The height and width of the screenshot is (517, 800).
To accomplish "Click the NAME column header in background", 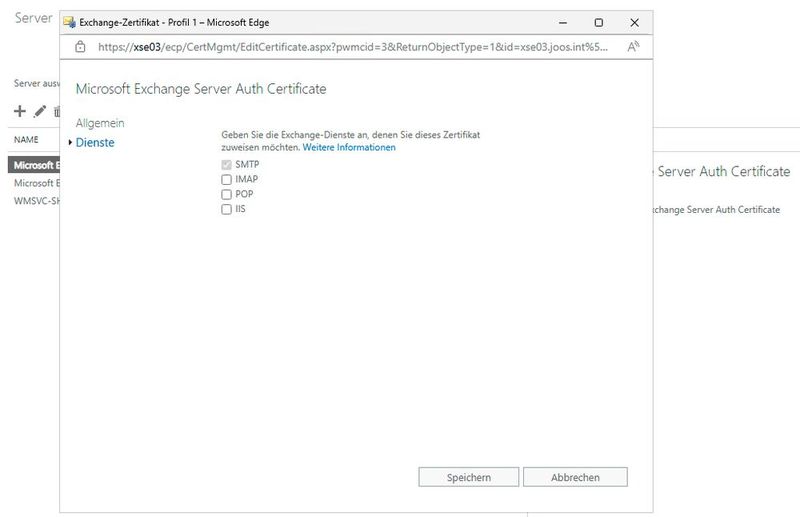I will [26, 139].
